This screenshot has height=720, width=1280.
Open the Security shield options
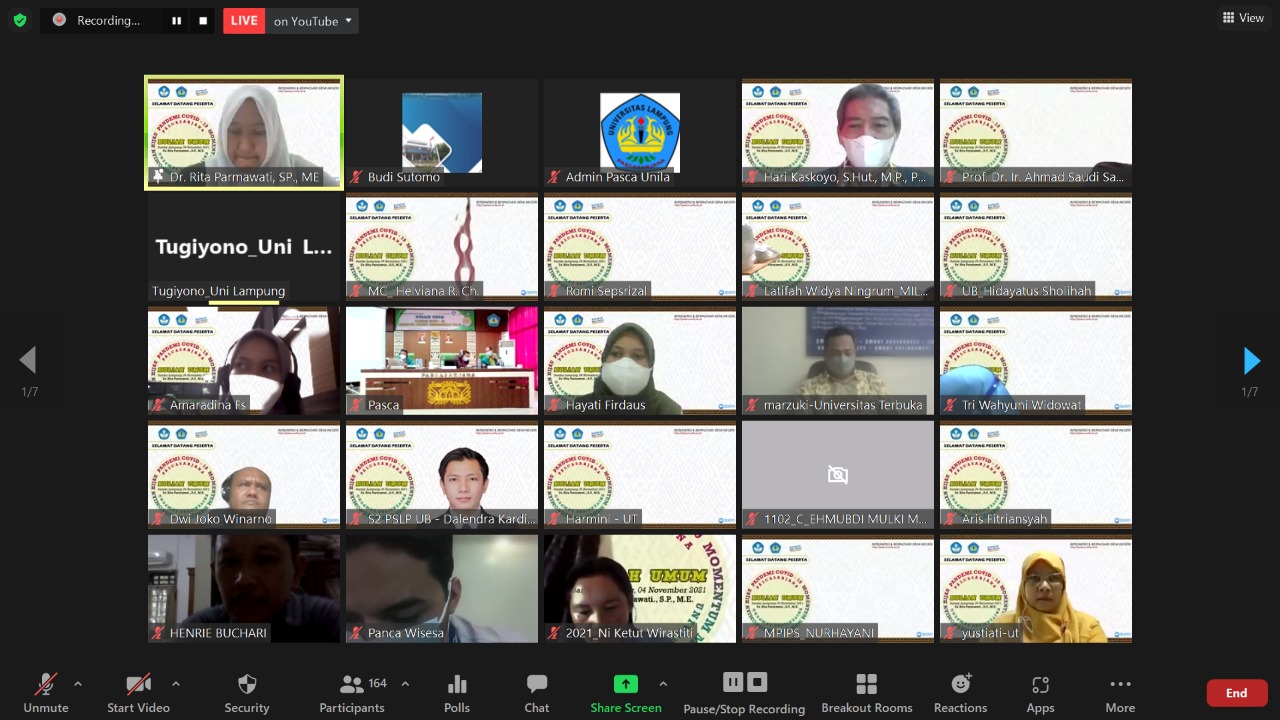[246, 692]
